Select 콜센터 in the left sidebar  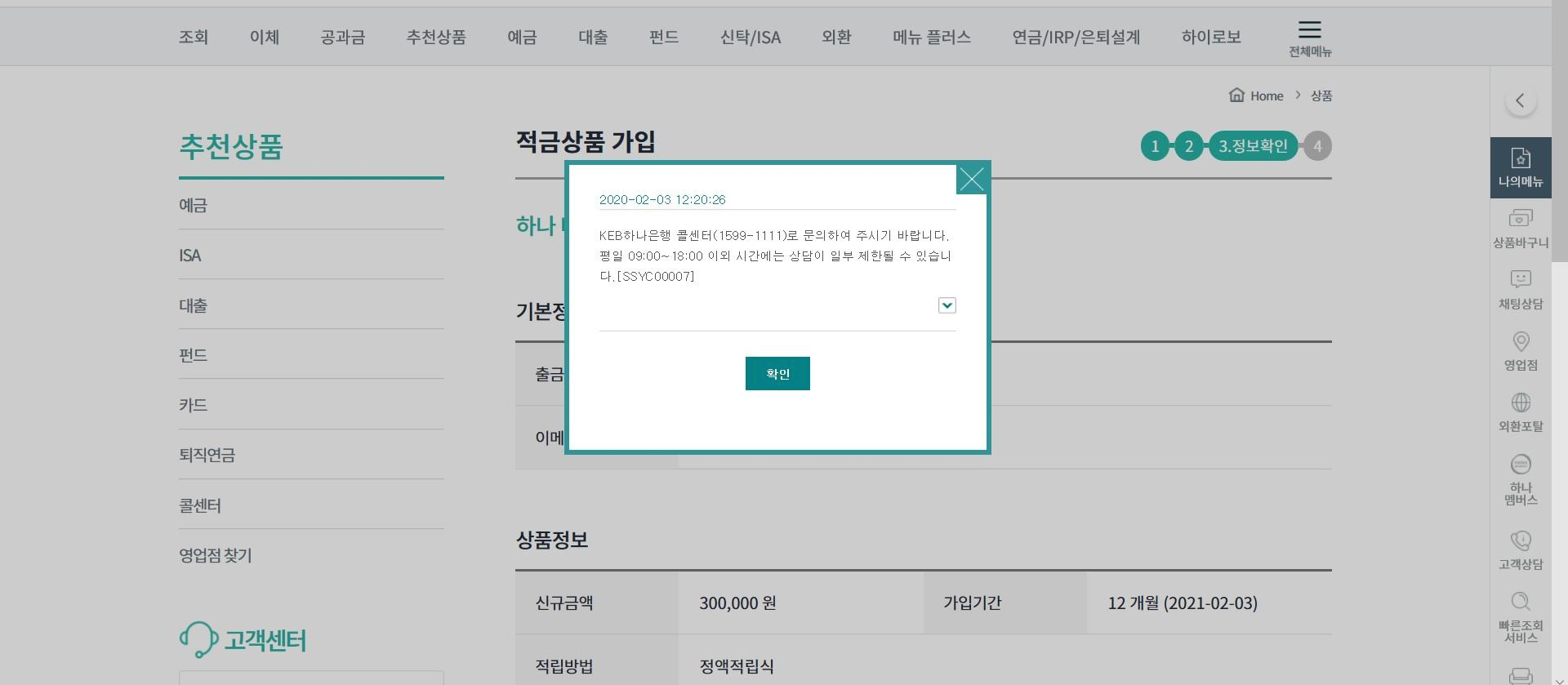tap(311, 505)
